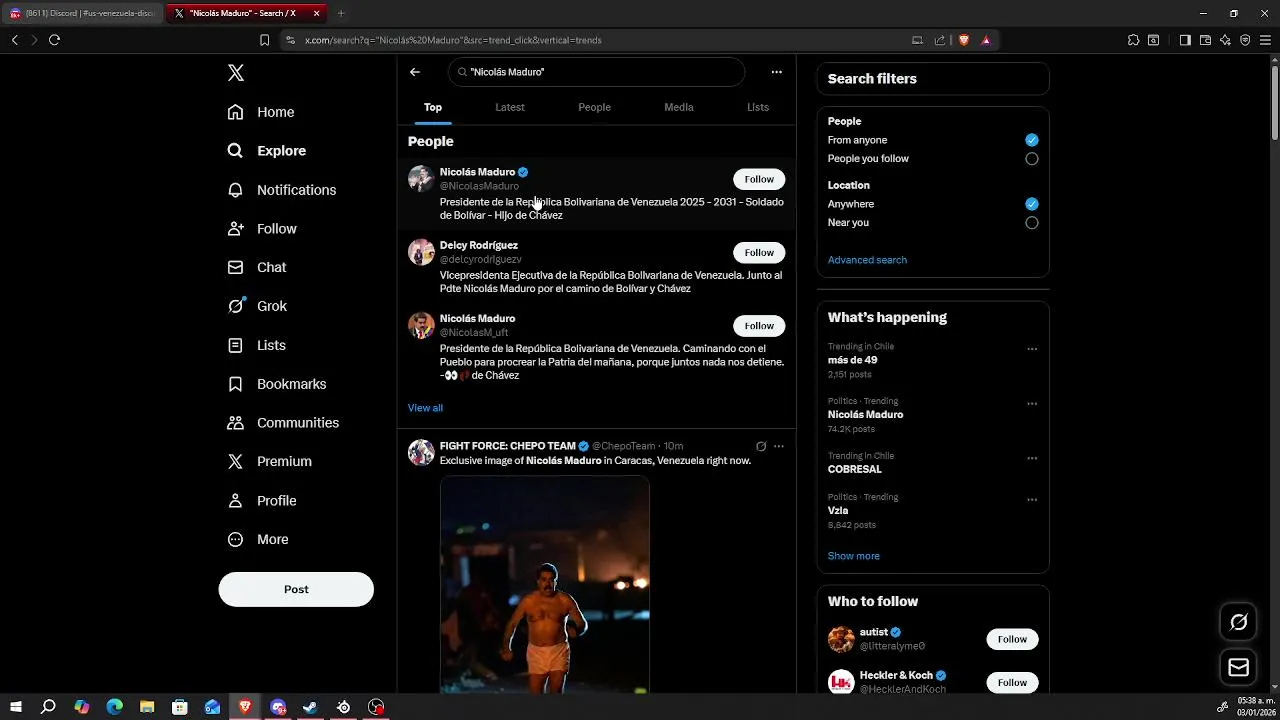Open Premium in the X sidebar
This screenshot has height=720, width=1280.
pyautogui.click(x=270, y=461)
